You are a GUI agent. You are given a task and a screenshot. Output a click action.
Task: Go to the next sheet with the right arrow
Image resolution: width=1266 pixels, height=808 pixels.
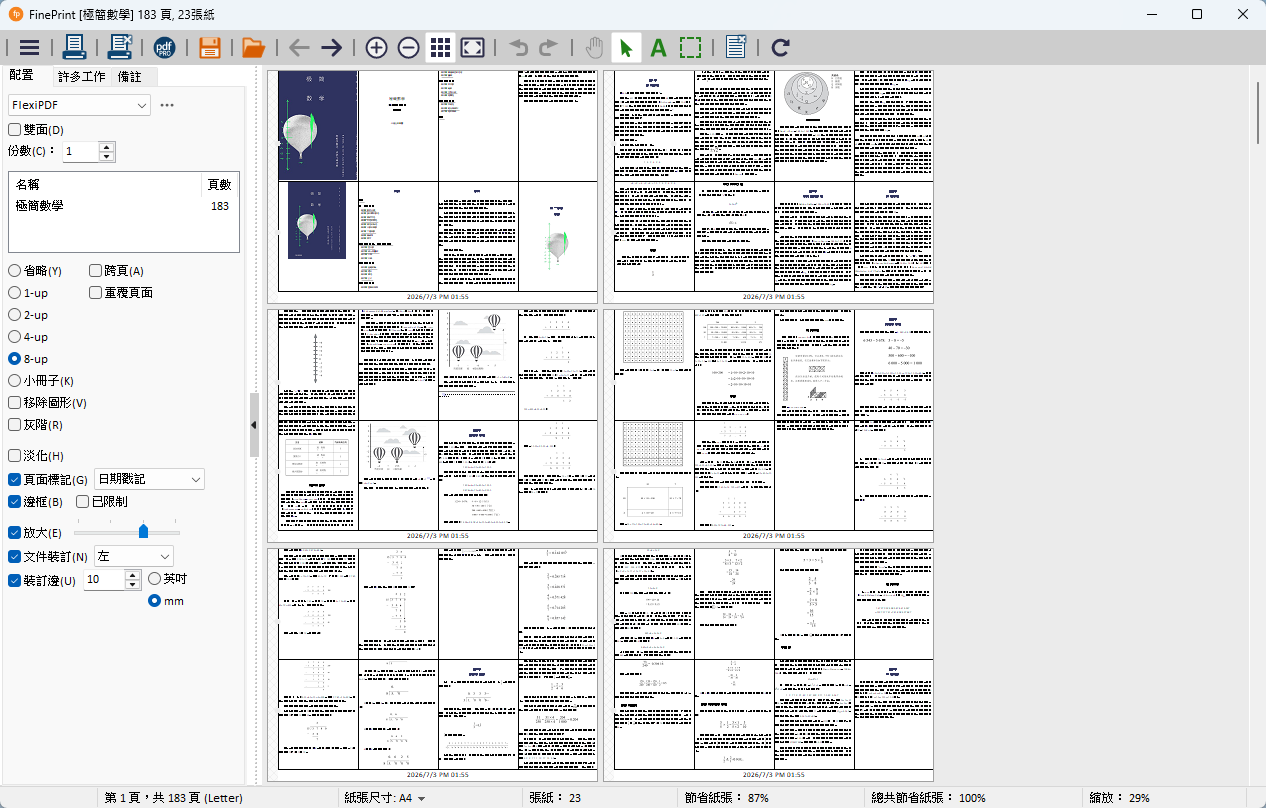point(331,47)
